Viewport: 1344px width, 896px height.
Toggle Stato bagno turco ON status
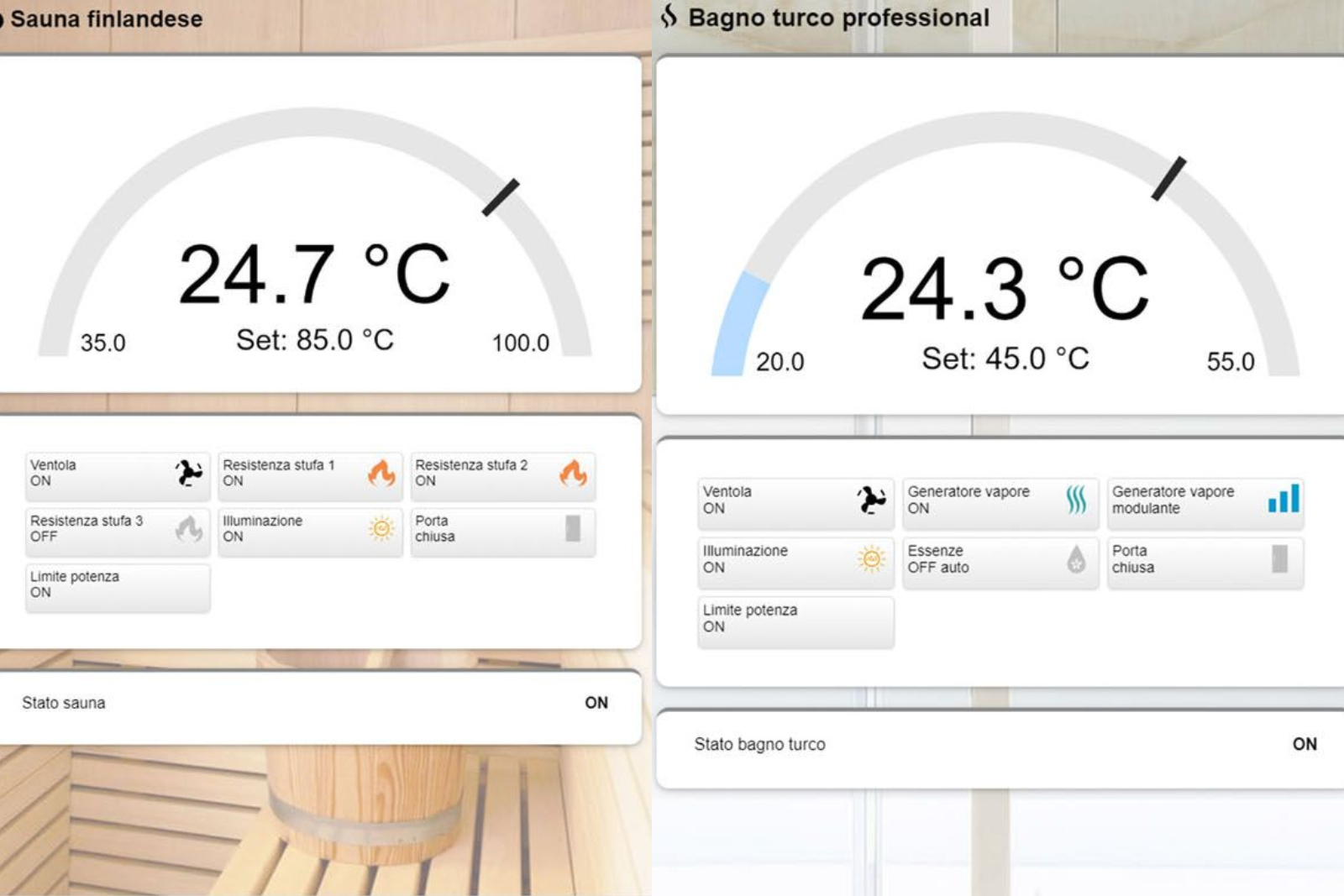(x=1304, y=744)
